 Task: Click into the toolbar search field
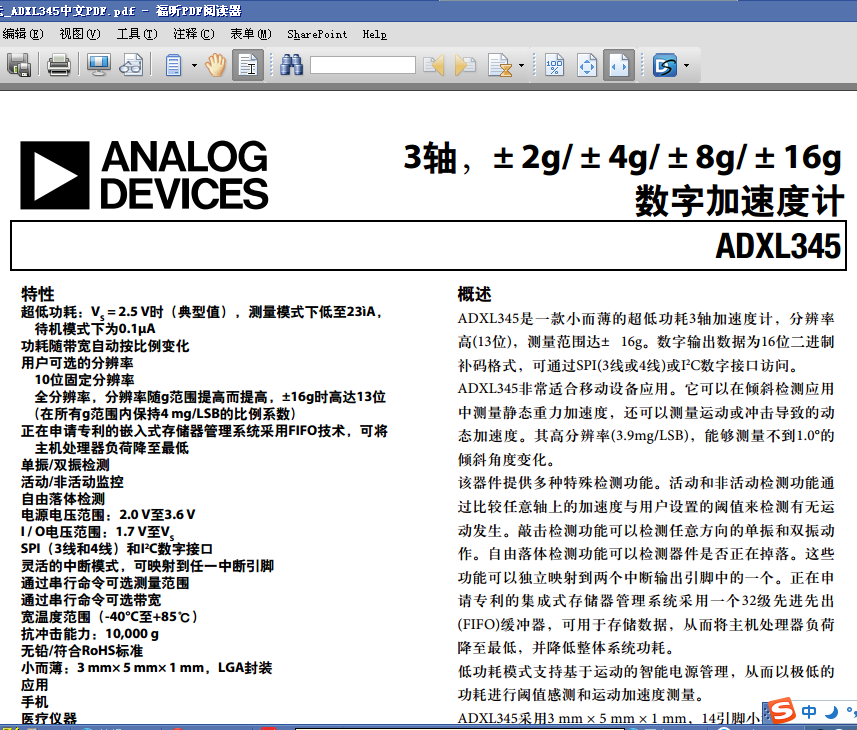362,66
